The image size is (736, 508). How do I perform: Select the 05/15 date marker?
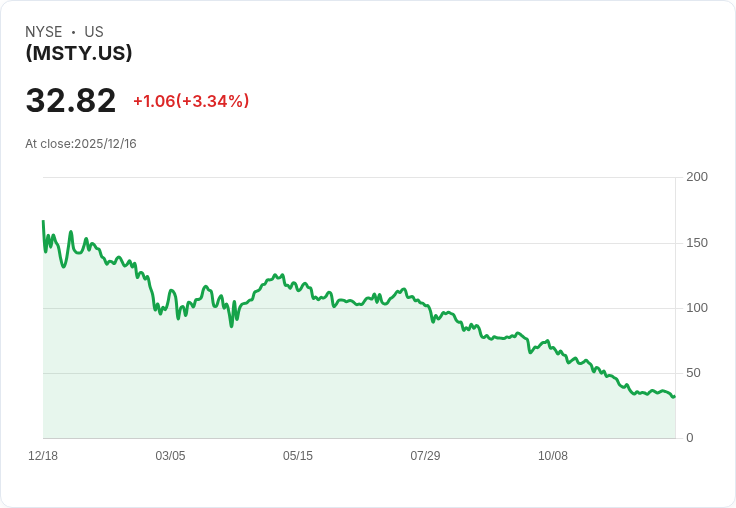pos(298,456)
